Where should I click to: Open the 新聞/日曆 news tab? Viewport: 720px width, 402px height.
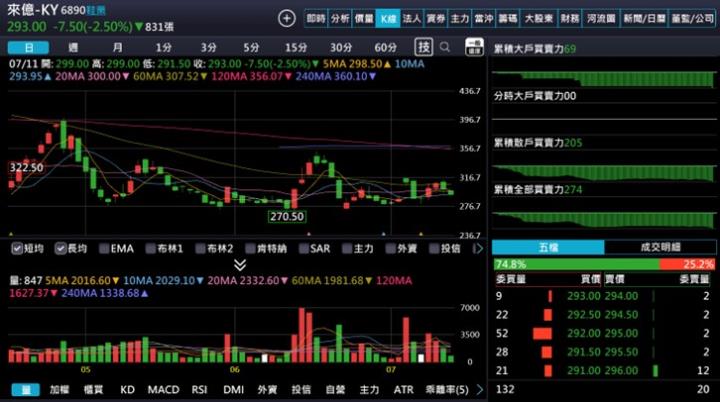644,18
